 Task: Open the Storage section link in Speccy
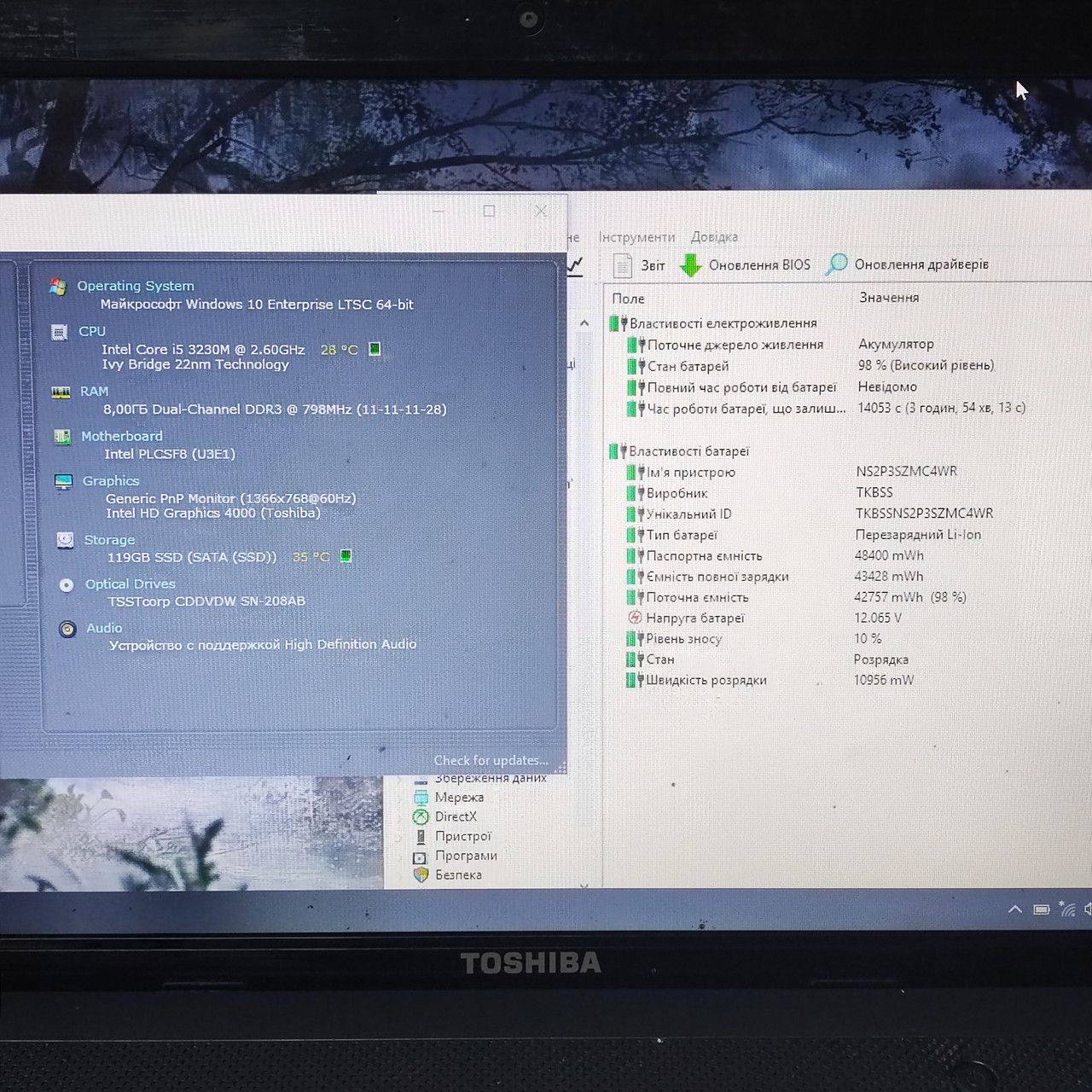pyautogui.click(x=109, y=540)
